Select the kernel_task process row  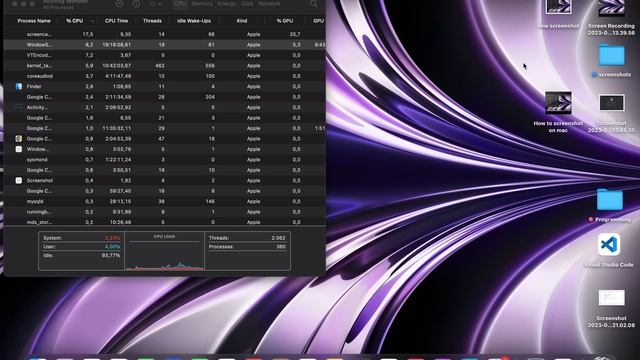tap(164, 66)
